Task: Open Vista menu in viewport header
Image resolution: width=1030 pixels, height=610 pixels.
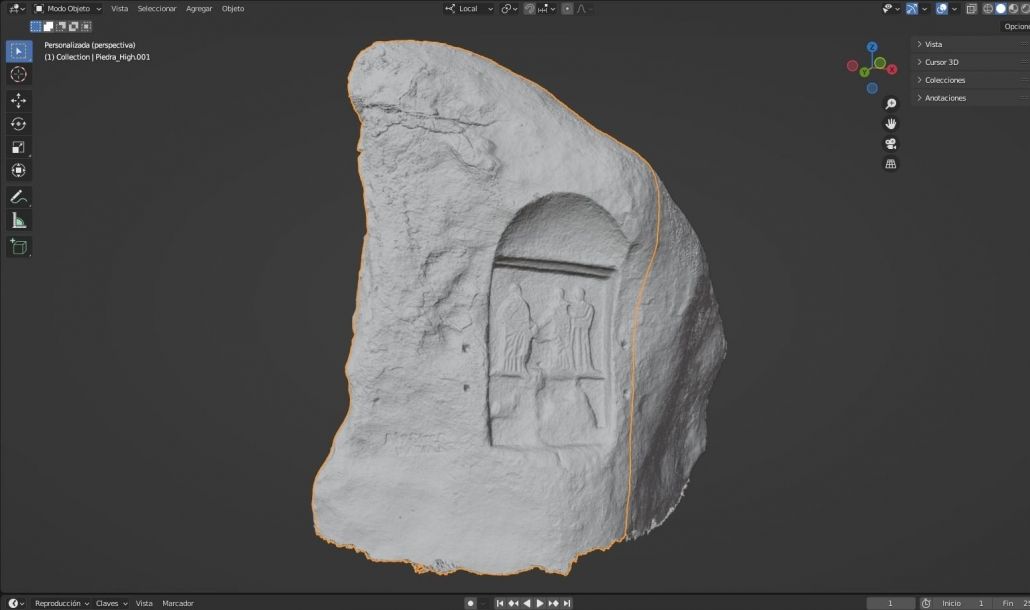Action: (120, 9)
